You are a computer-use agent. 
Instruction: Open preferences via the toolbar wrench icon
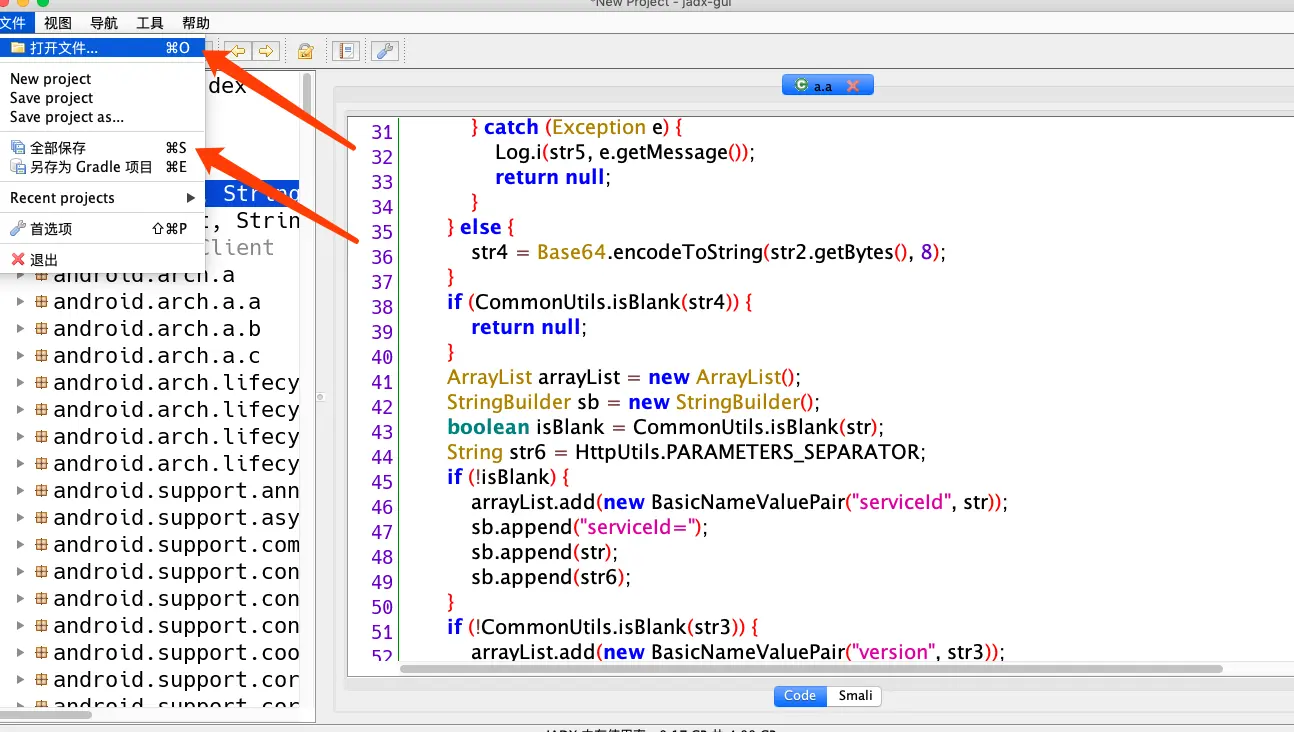pos(385,51)
